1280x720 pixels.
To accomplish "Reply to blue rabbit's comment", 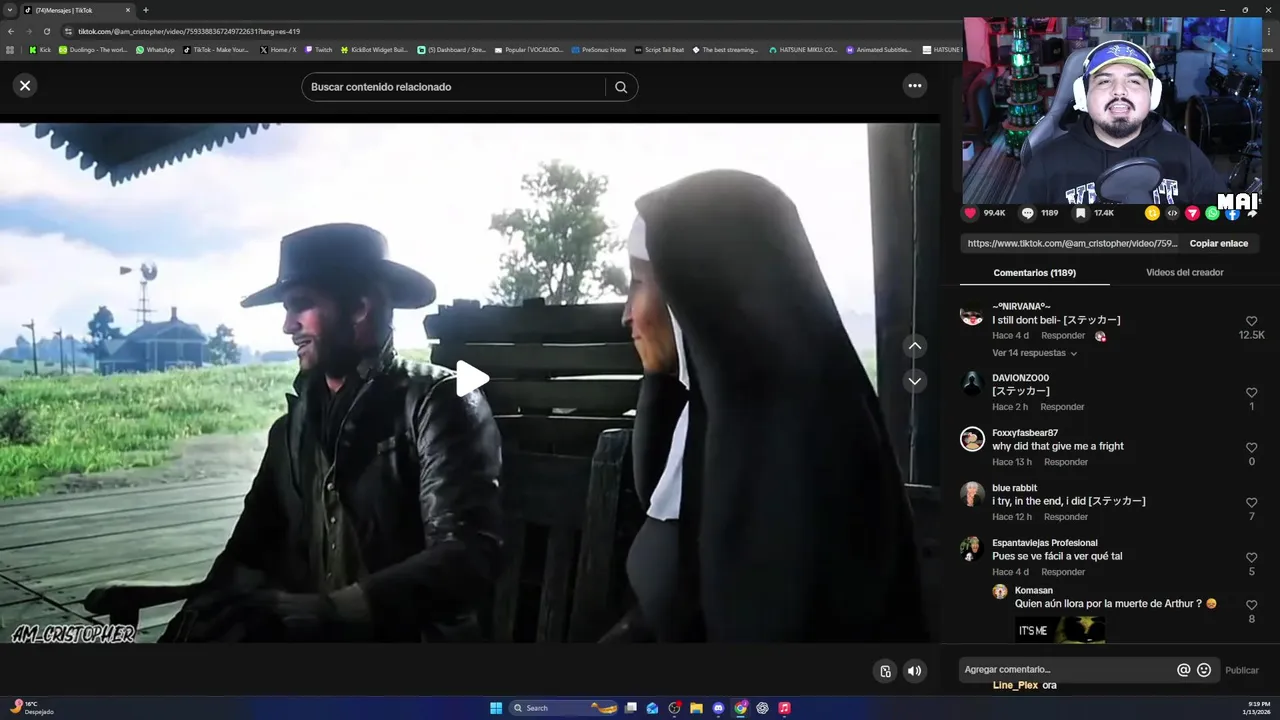I will coord(1066,517).
